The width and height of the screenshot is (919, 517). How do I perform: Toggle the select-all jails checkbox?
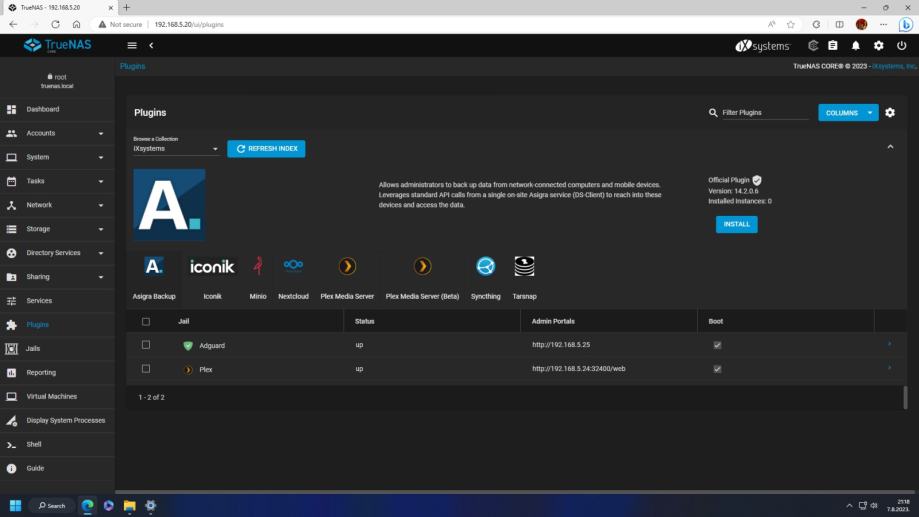(x=146, y=321)
